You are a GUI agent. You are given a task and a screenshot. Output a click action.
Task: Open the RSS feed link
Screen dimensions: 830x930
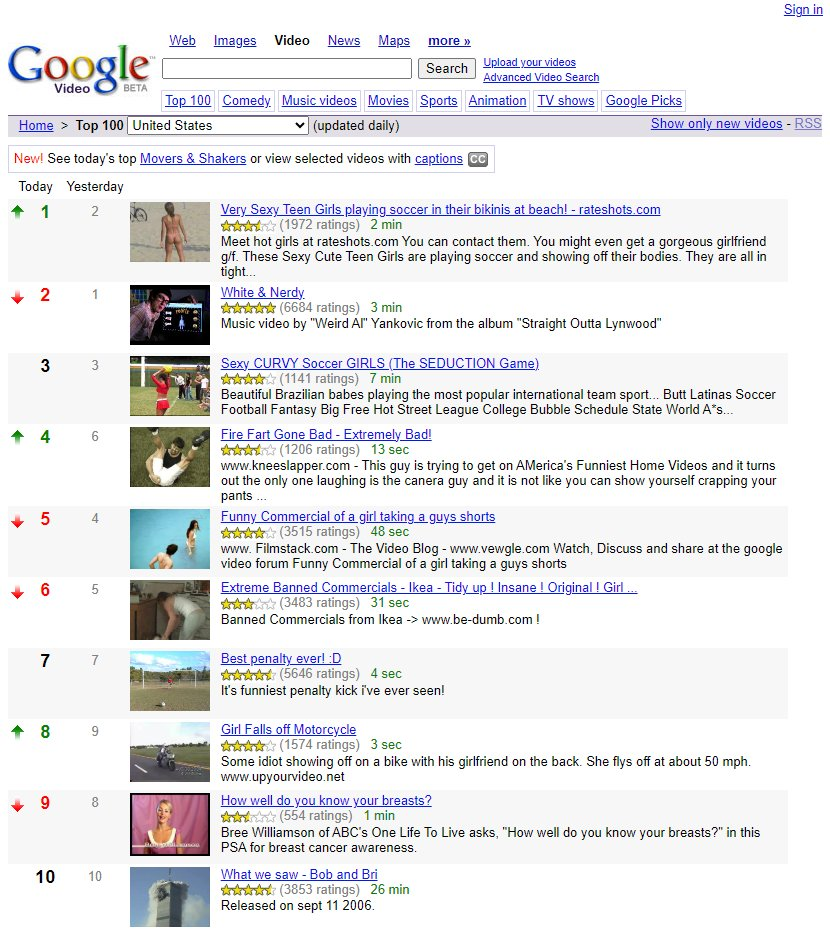click(808, 123)
